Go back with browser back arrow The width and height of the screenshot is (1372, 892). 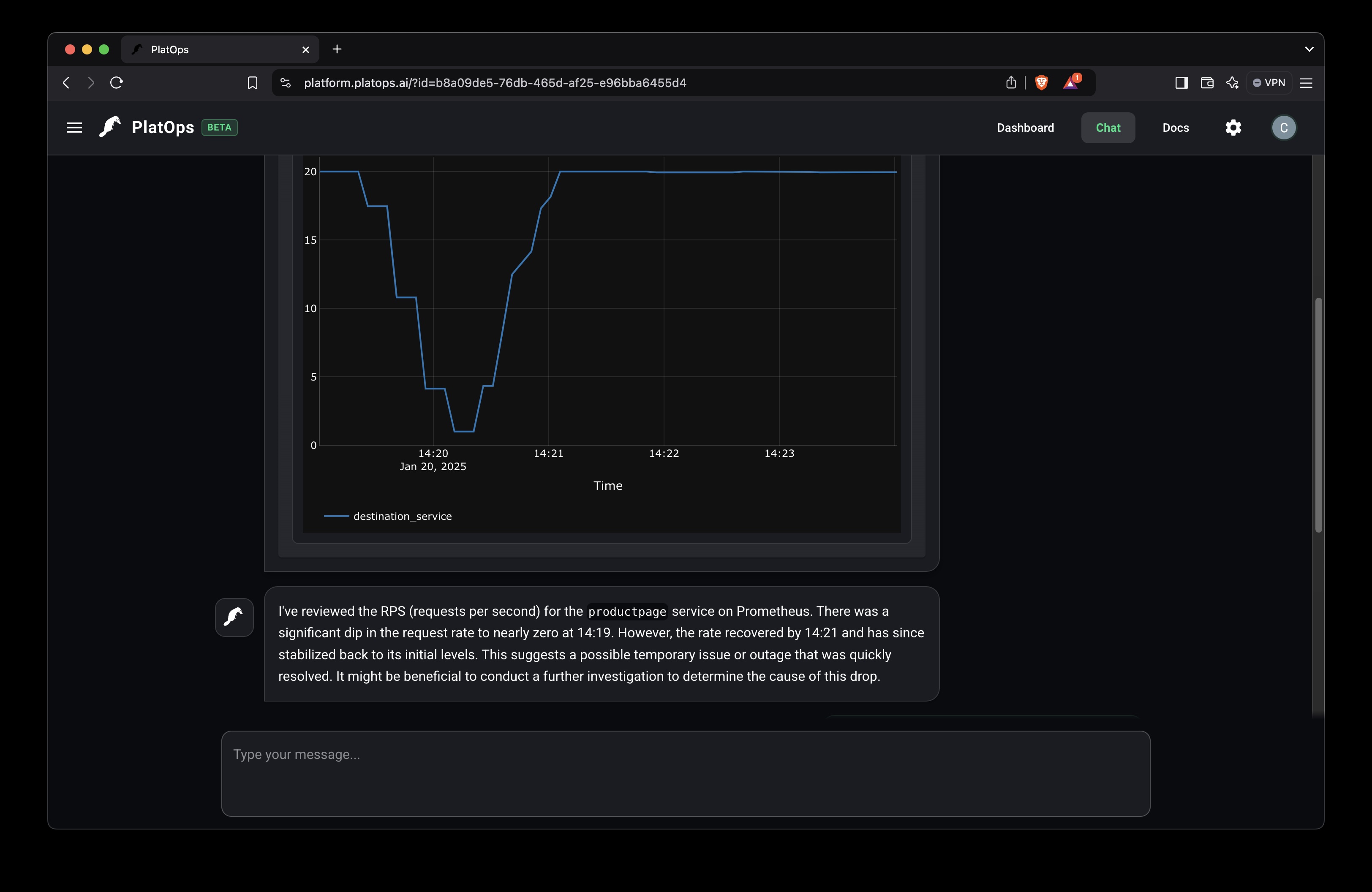coord(66,82)
